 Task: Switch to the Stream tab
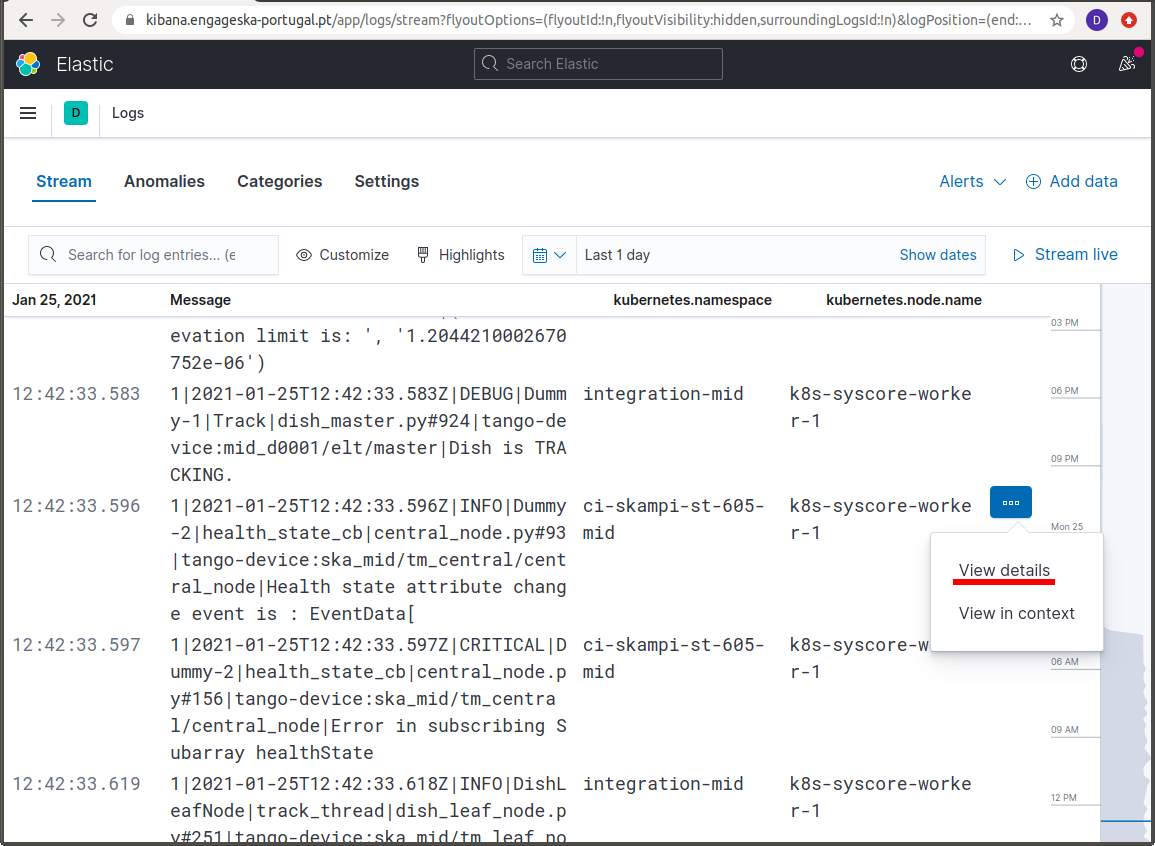pos(64,181)
